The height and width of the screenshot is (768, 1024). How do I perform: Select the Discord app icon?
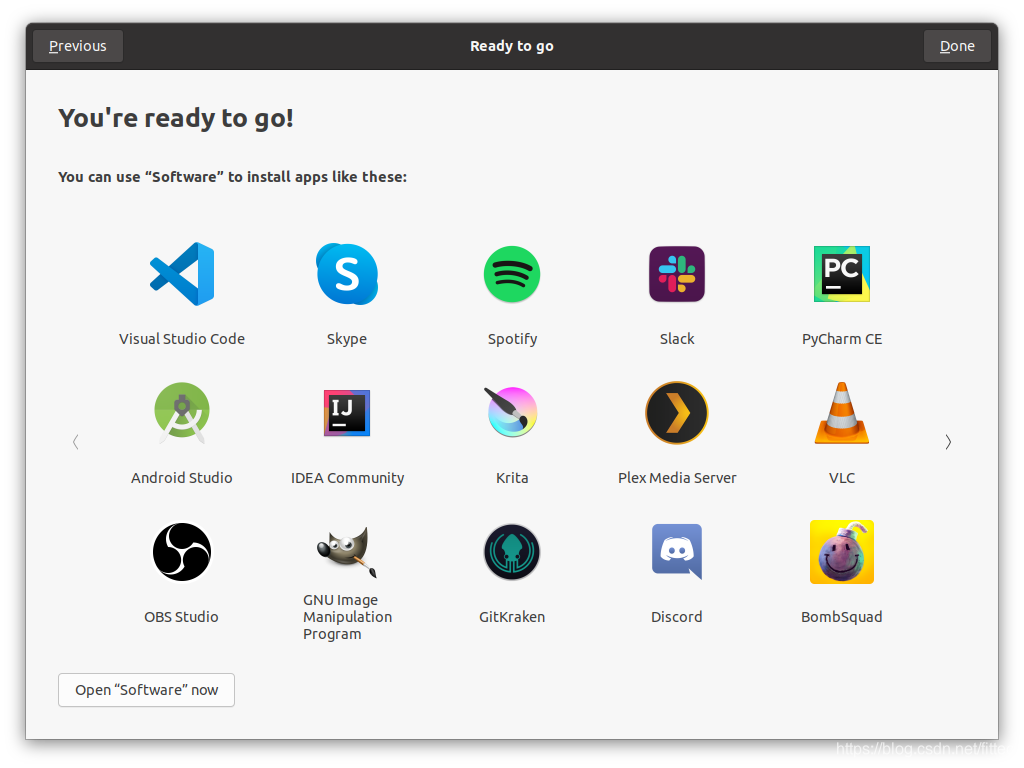coord(677,552)
